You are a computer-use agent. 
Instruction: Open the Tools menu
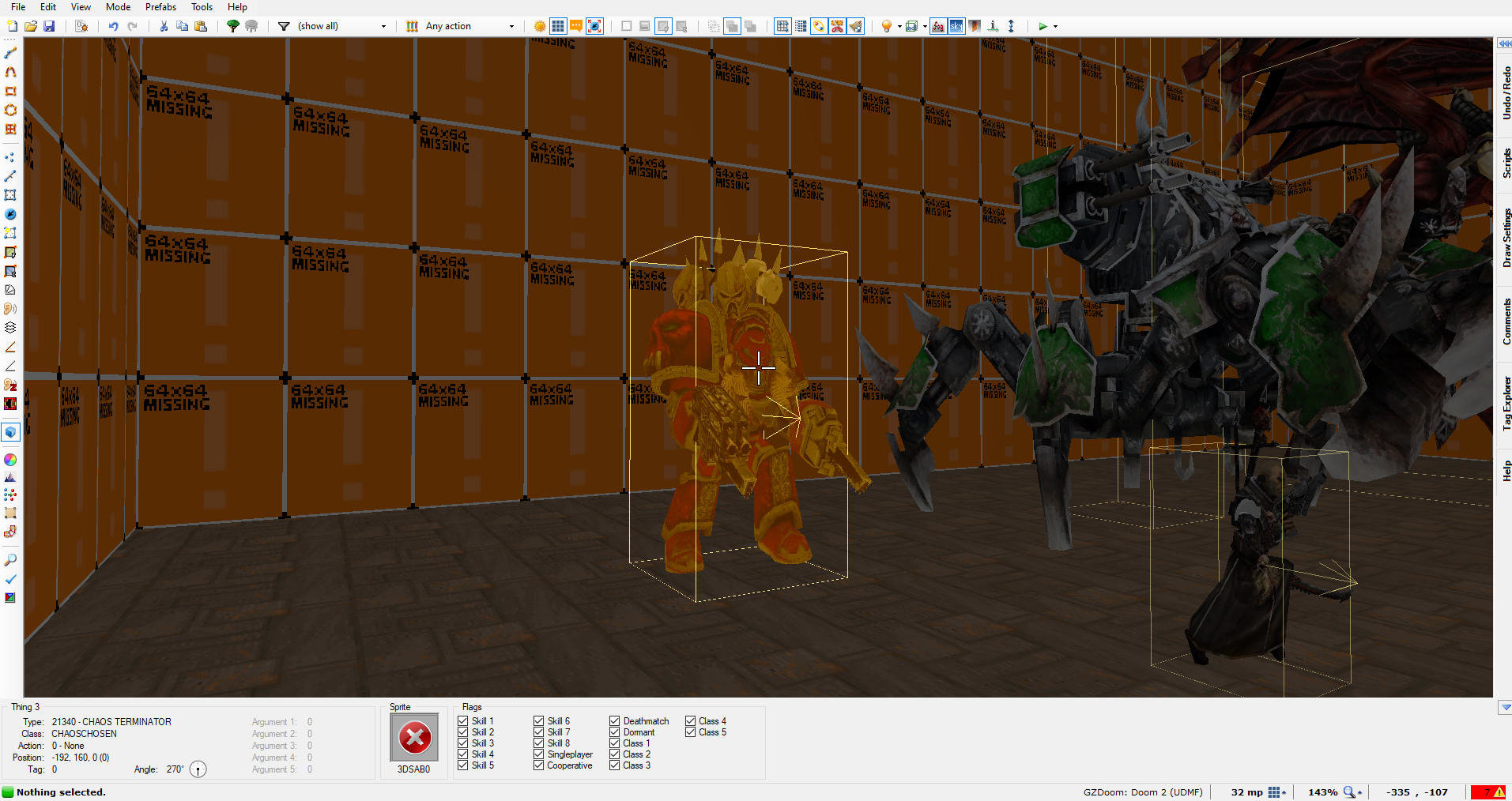coord(202,7)
